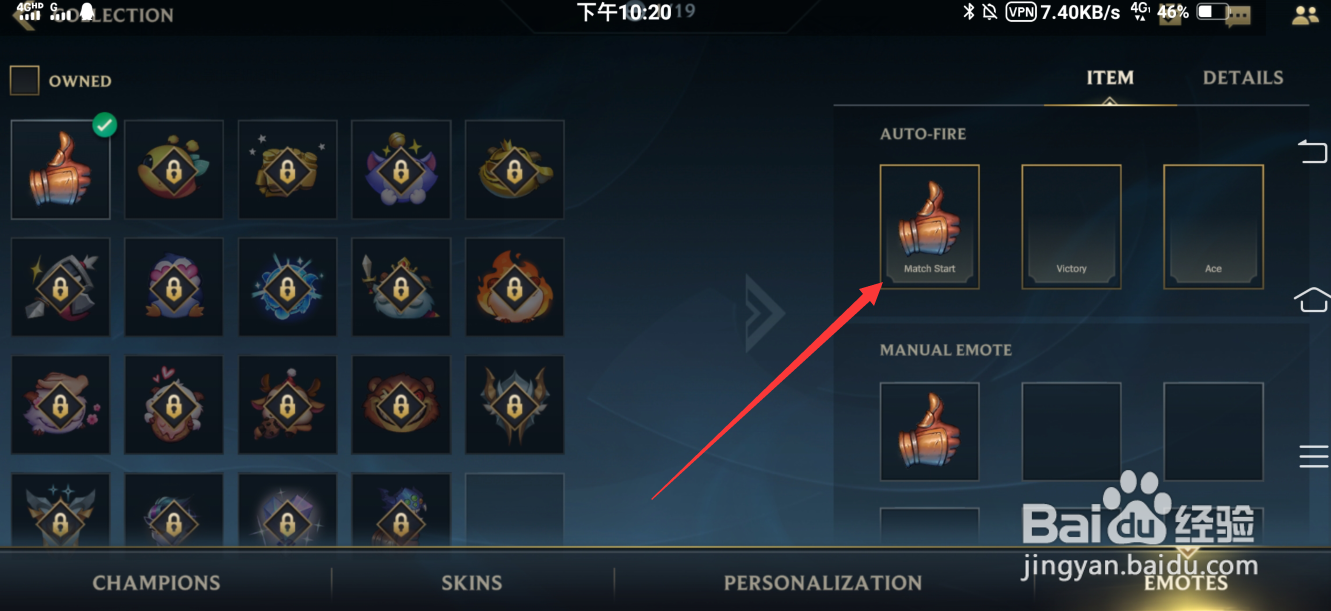1331x611 pixels.
Task: Expand panel with double chevron arrow
Action: coord(764,313)
